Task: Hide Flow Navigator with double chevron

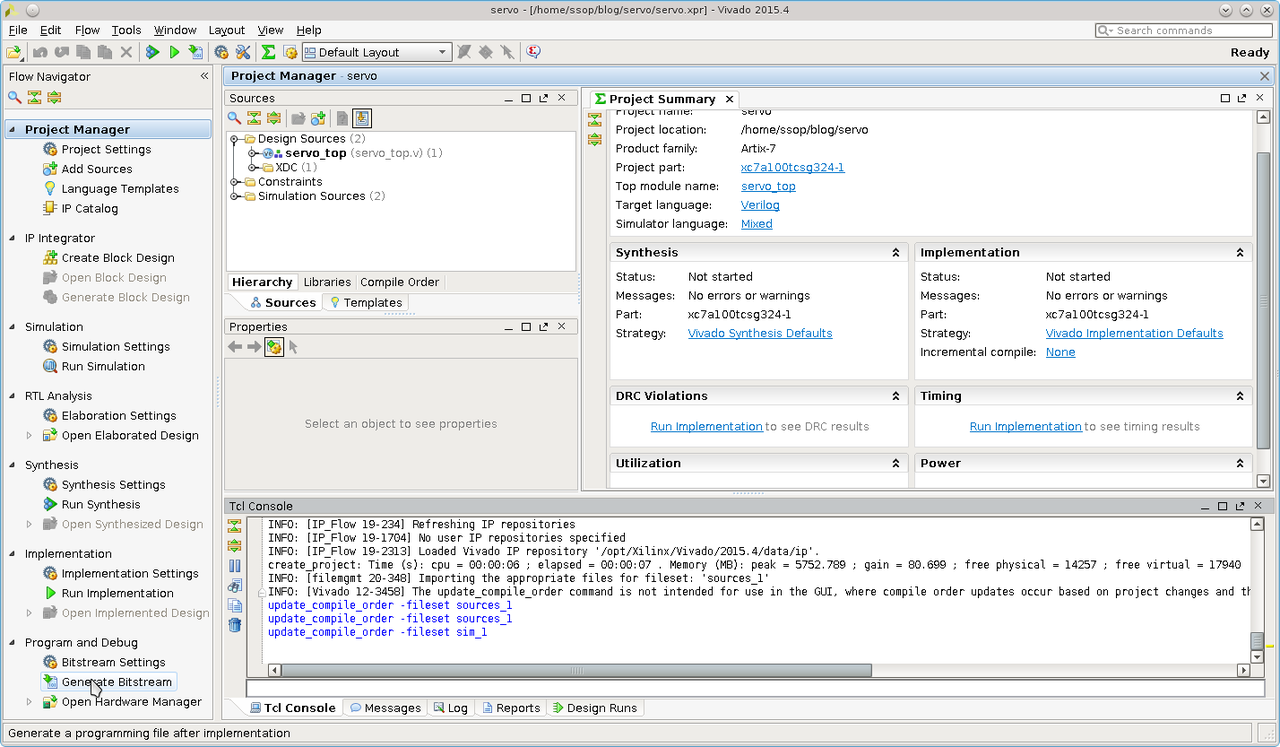Action: (204, 76)
